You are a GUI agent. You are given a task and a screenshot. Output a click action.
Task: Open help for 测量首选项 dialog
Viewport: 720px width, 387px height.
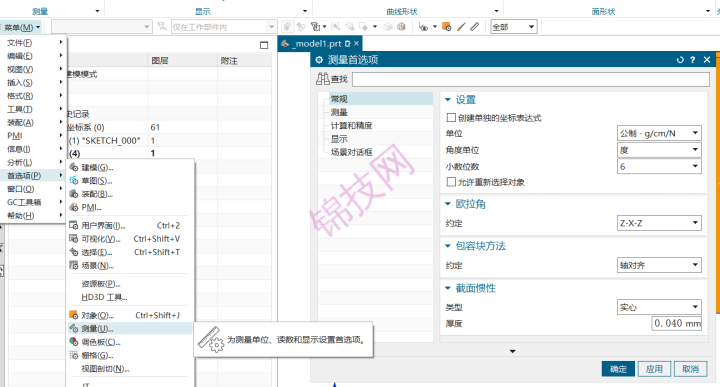692,60
